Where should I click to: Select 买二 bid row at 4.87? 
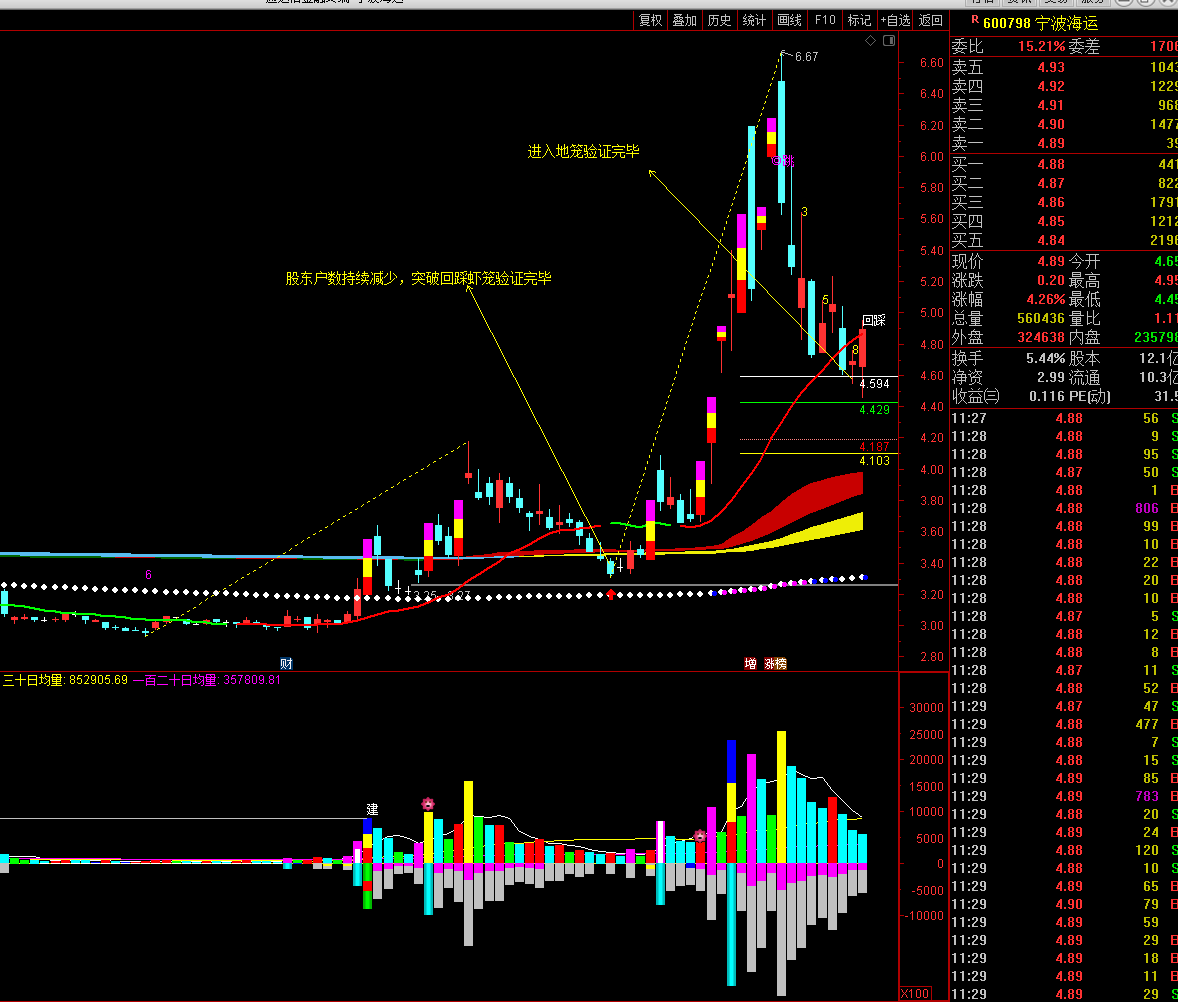coord(1064,183)
